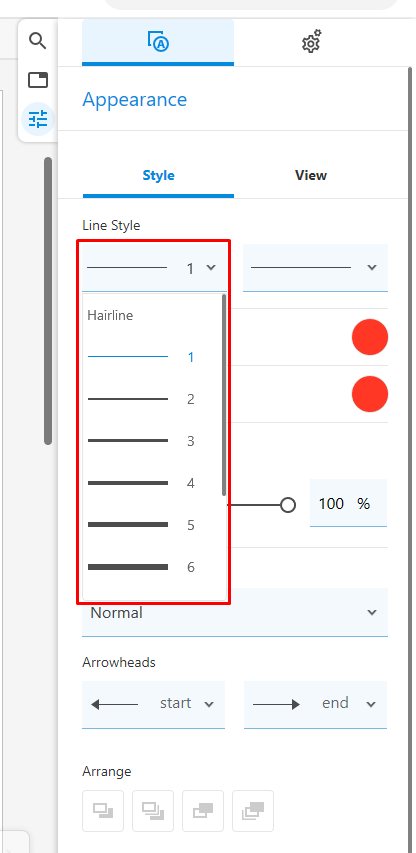Click the upper red color swatch
This screenshot has height=853, width=416.
370,337
